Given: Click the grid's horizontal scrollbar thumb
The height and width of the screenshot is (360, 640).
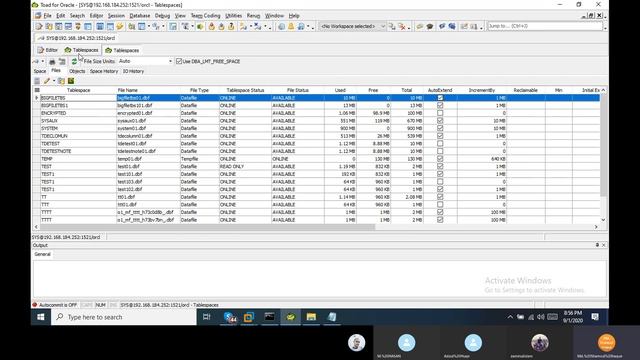Looking at the screenshot, I should pos(207,227).
